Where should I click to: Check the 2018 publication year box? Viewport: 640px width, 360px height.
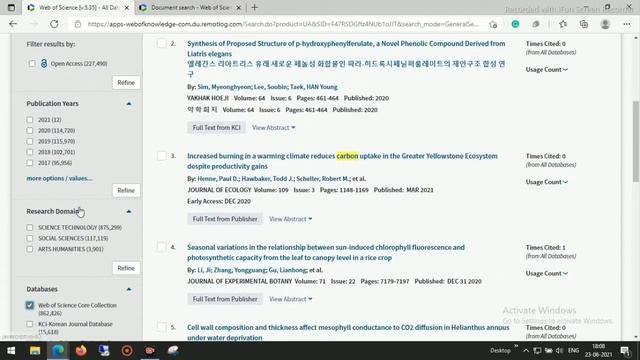pos(30,152)
